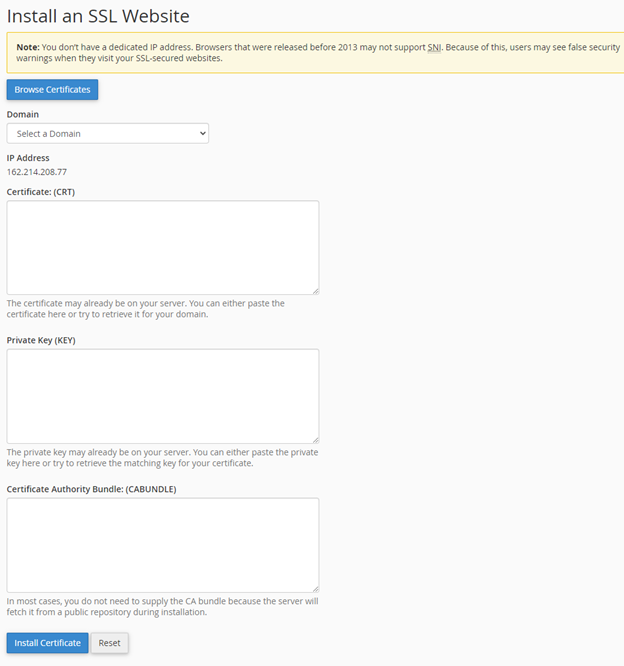Click the CA bundle help text above Install Certificate
Viewport: 624px width, 666px height.
point(162,606)
